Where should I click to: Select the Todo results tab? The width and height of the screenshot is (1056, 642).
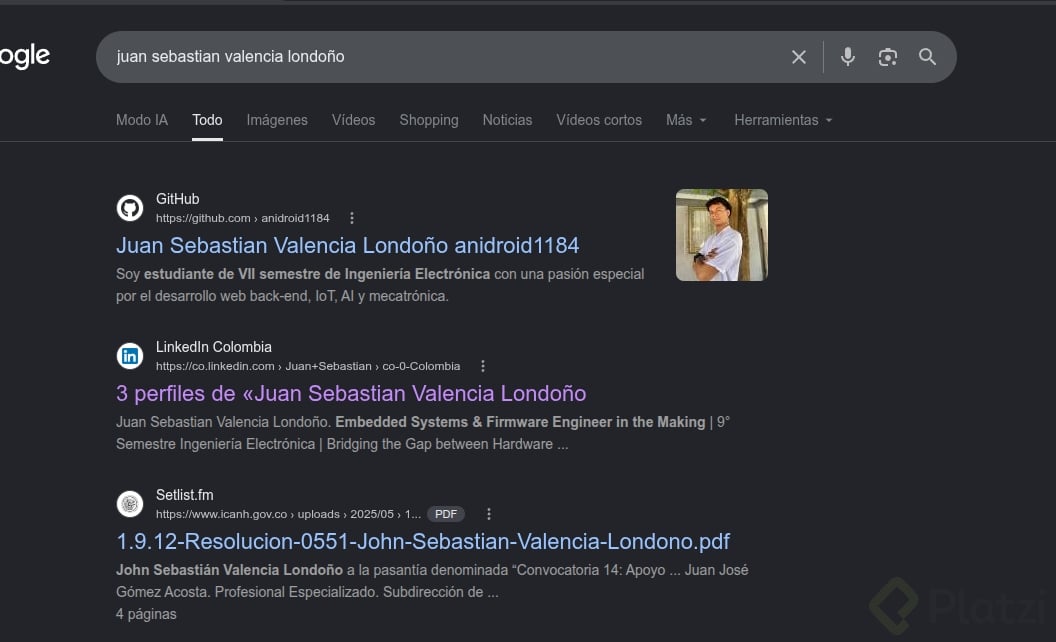click(x=207, y=120)
